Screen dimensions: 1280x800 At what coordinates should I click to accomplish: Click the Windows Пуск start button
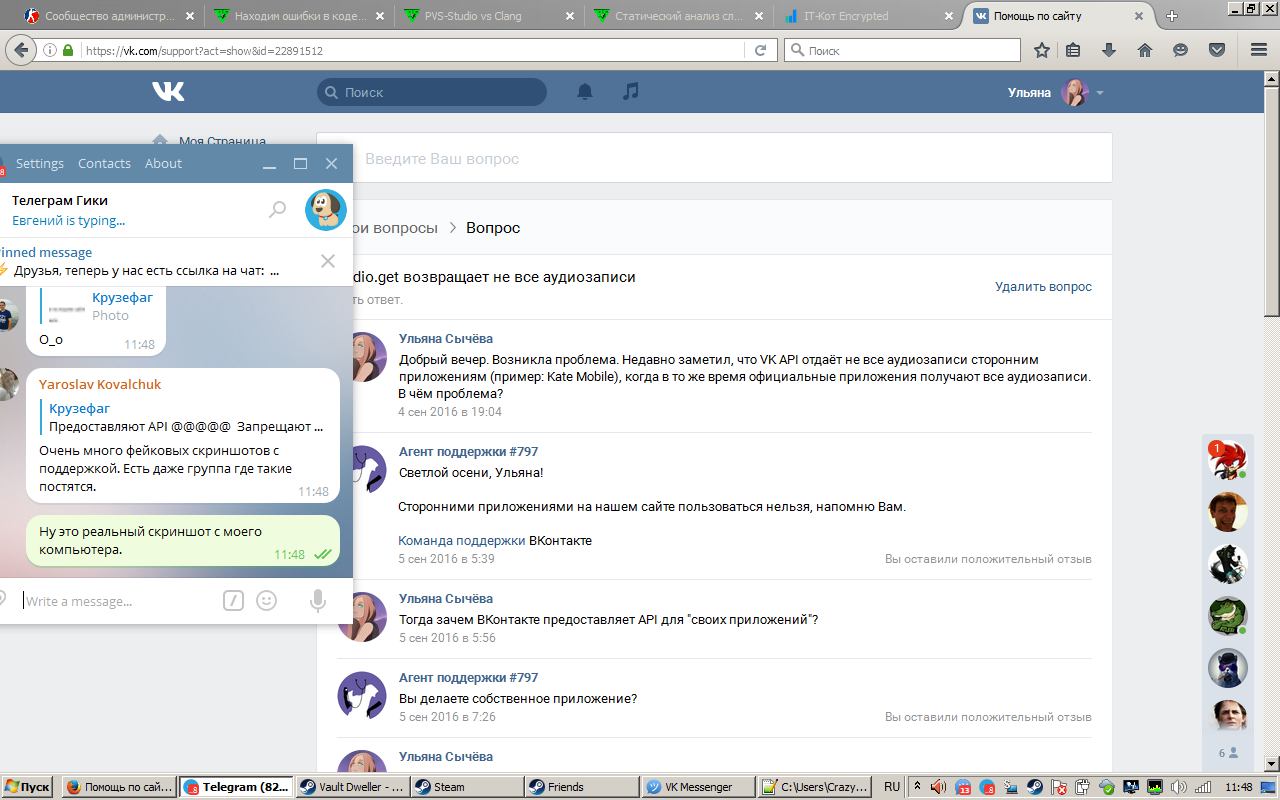click(28, 787)
